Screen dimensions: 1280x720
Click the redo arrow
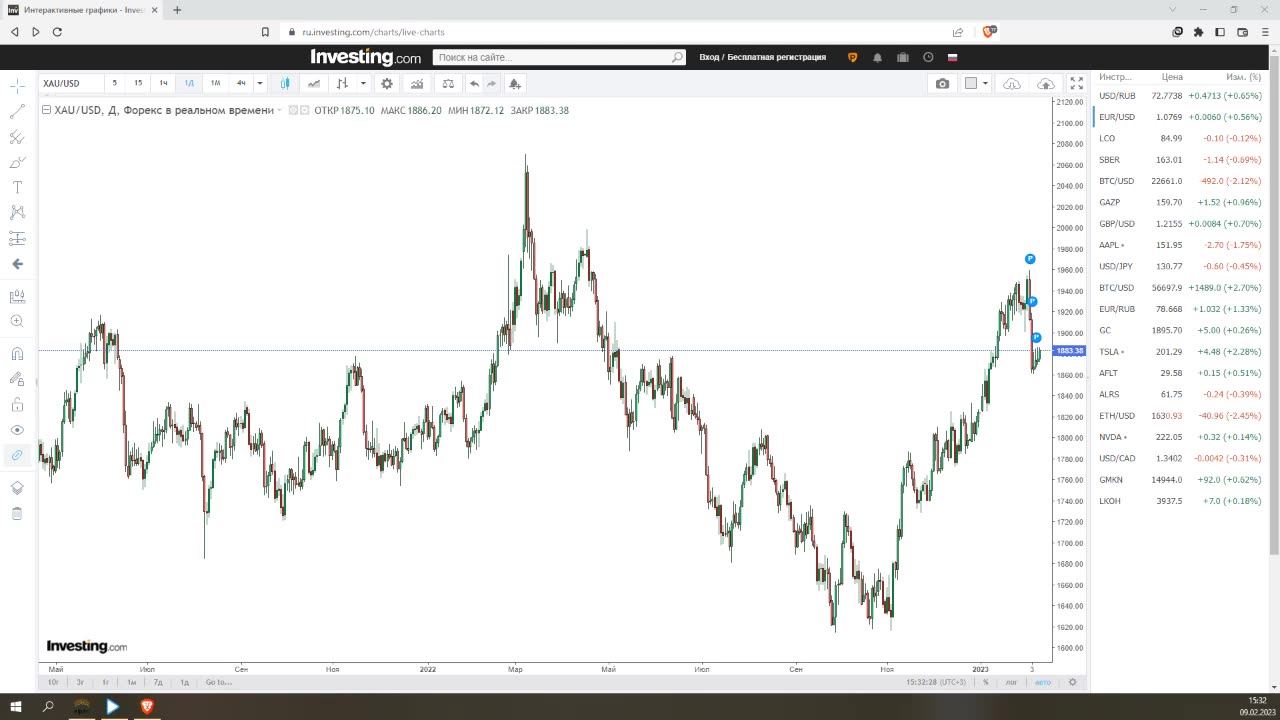pos(491,84)
